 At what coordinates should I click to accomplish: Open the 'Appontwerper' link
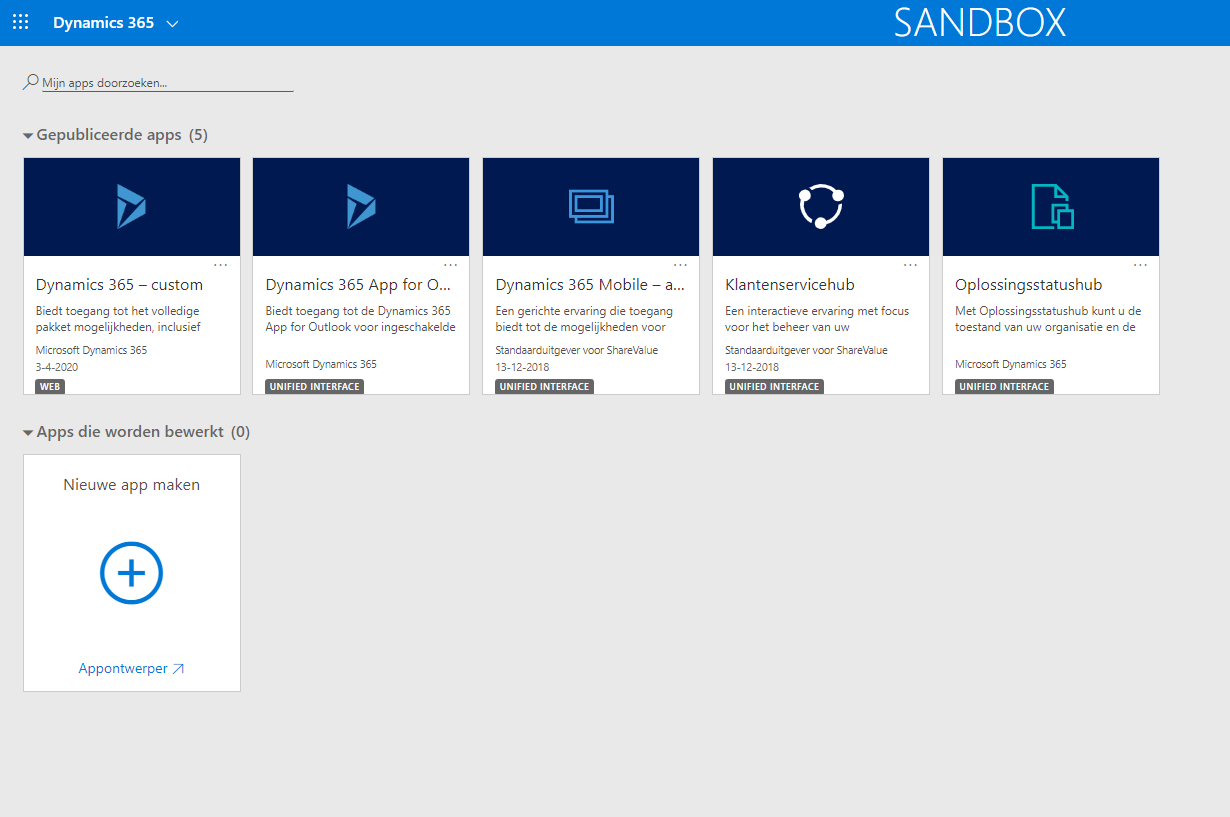coord(131,669)
